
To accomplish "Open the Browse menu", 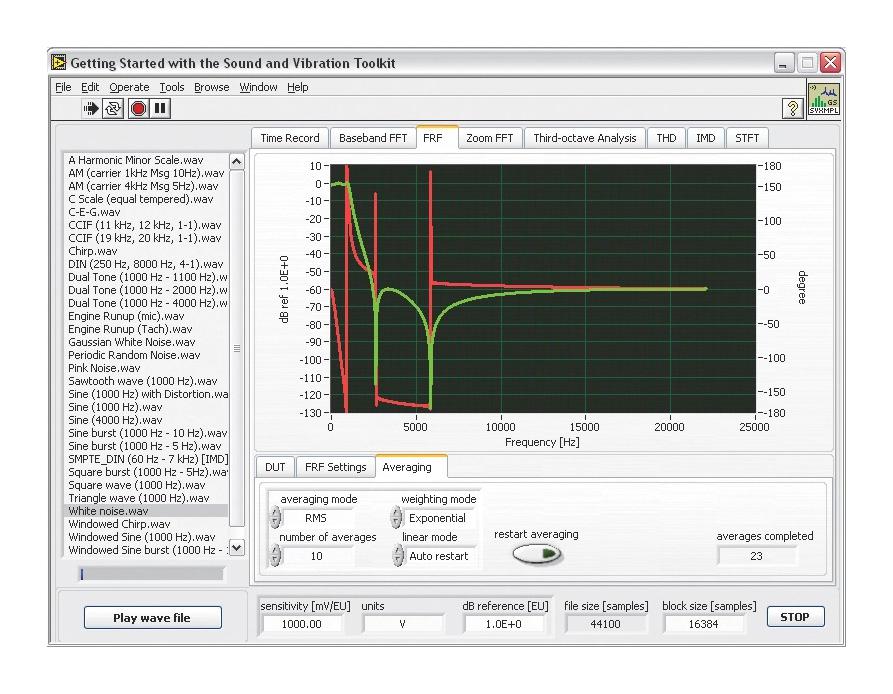I will 211,87.
